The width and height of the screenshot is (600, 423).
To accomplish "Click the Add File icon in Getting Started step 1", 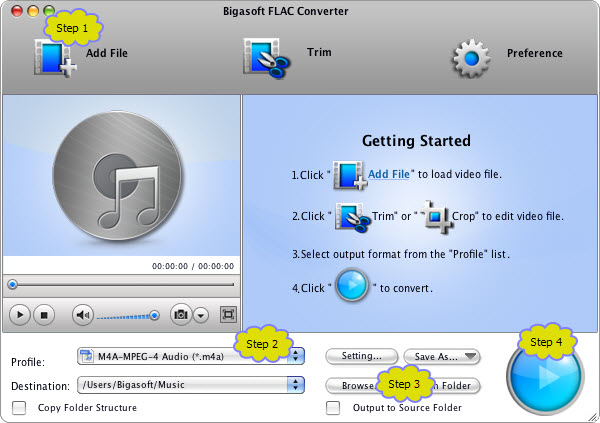I will (x=349, y=175).
